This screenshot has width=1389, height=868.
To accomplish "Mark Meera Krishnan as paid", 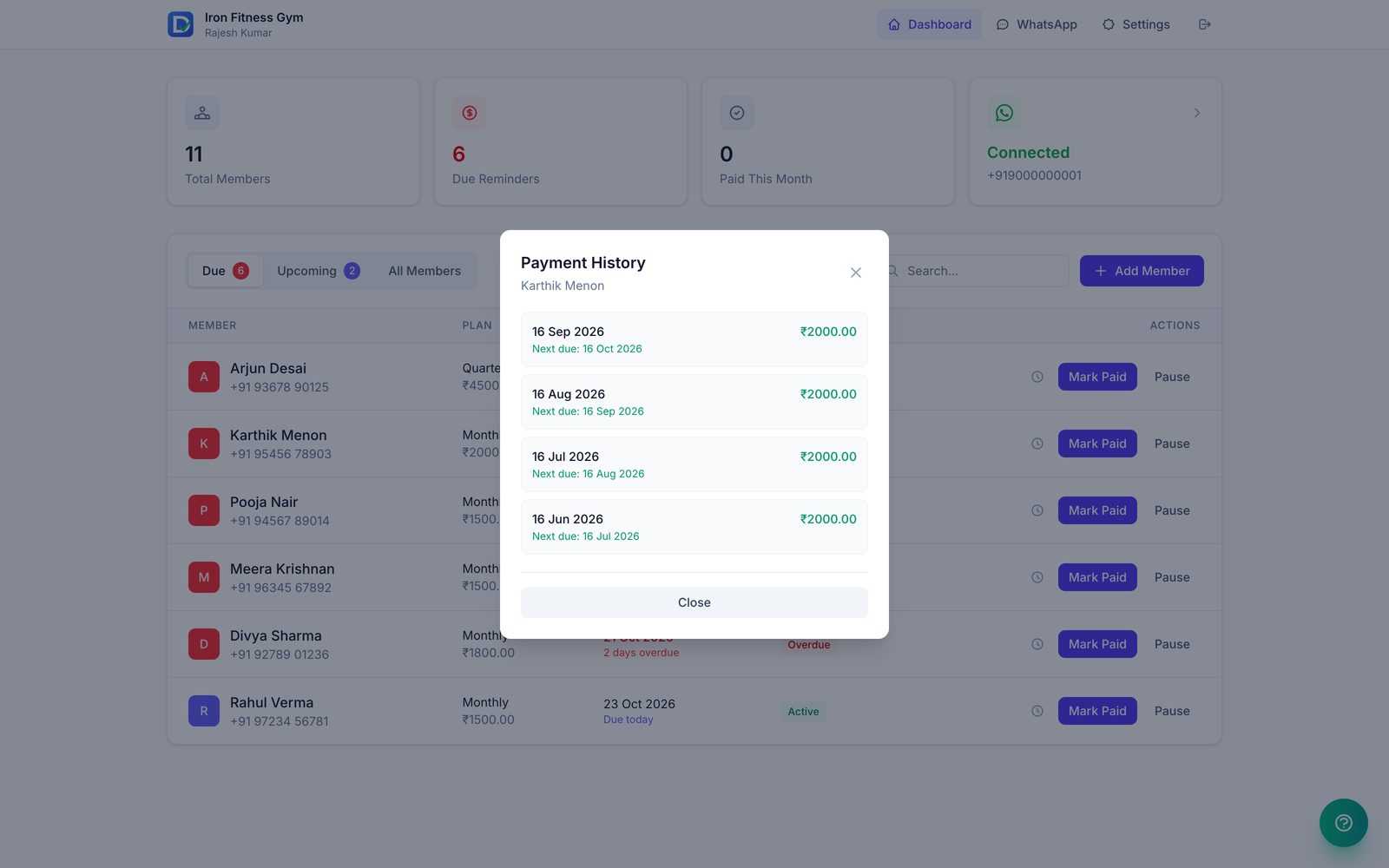I will 1097,577.
